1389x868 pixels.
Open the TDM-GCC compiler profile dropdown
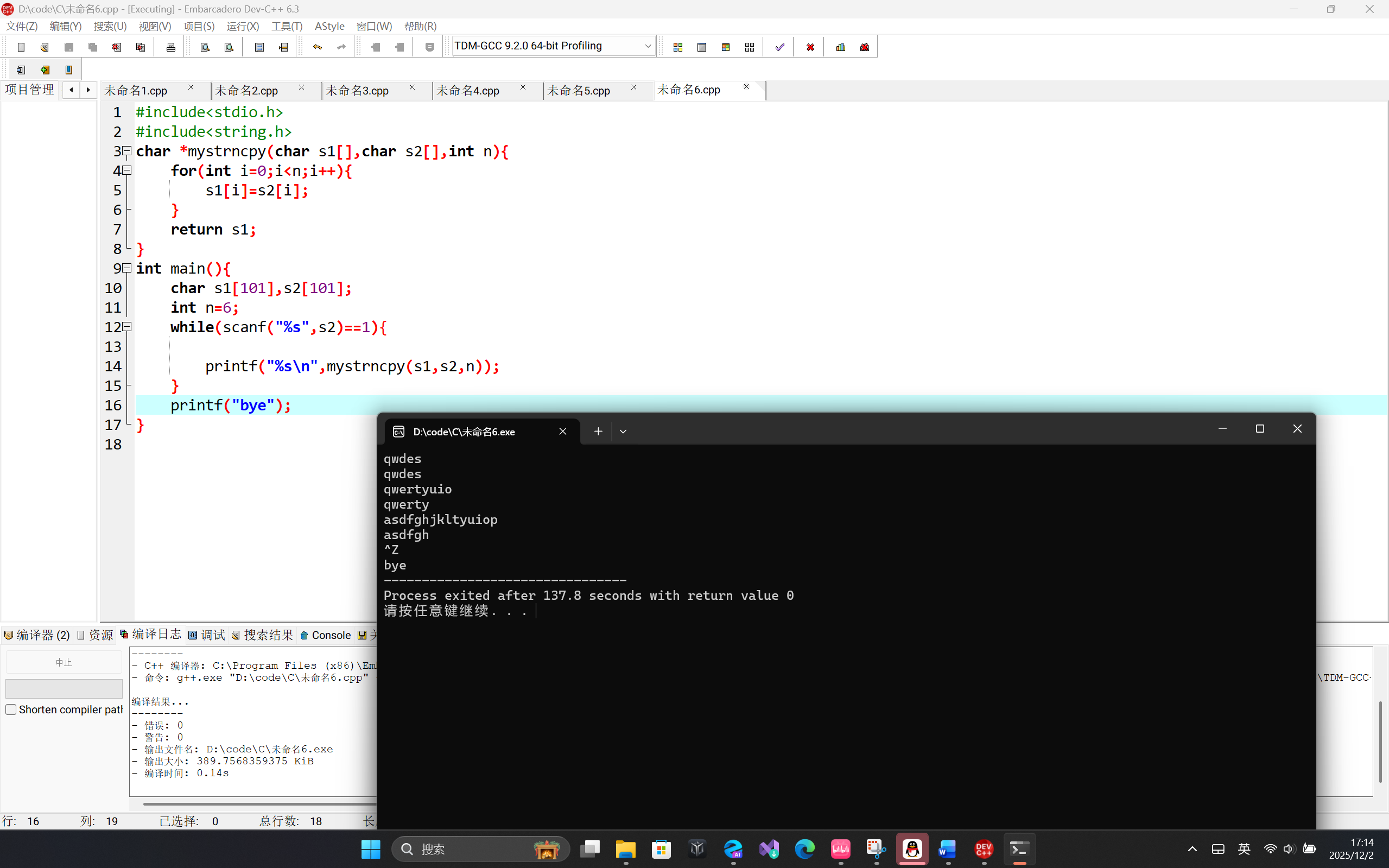point(648,46)
